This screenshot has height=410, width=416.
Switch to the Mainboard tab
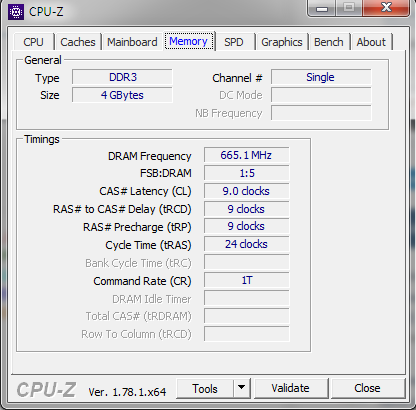[x=132, y=42]
